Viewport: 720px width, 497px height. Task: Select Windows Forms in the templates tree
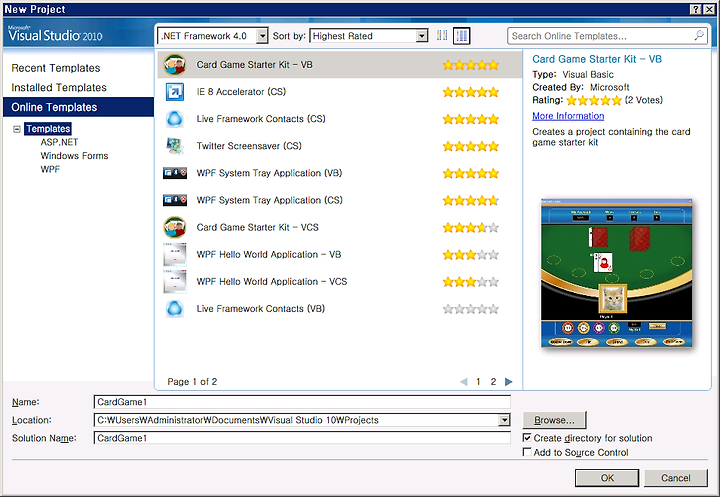coord(74,156)
